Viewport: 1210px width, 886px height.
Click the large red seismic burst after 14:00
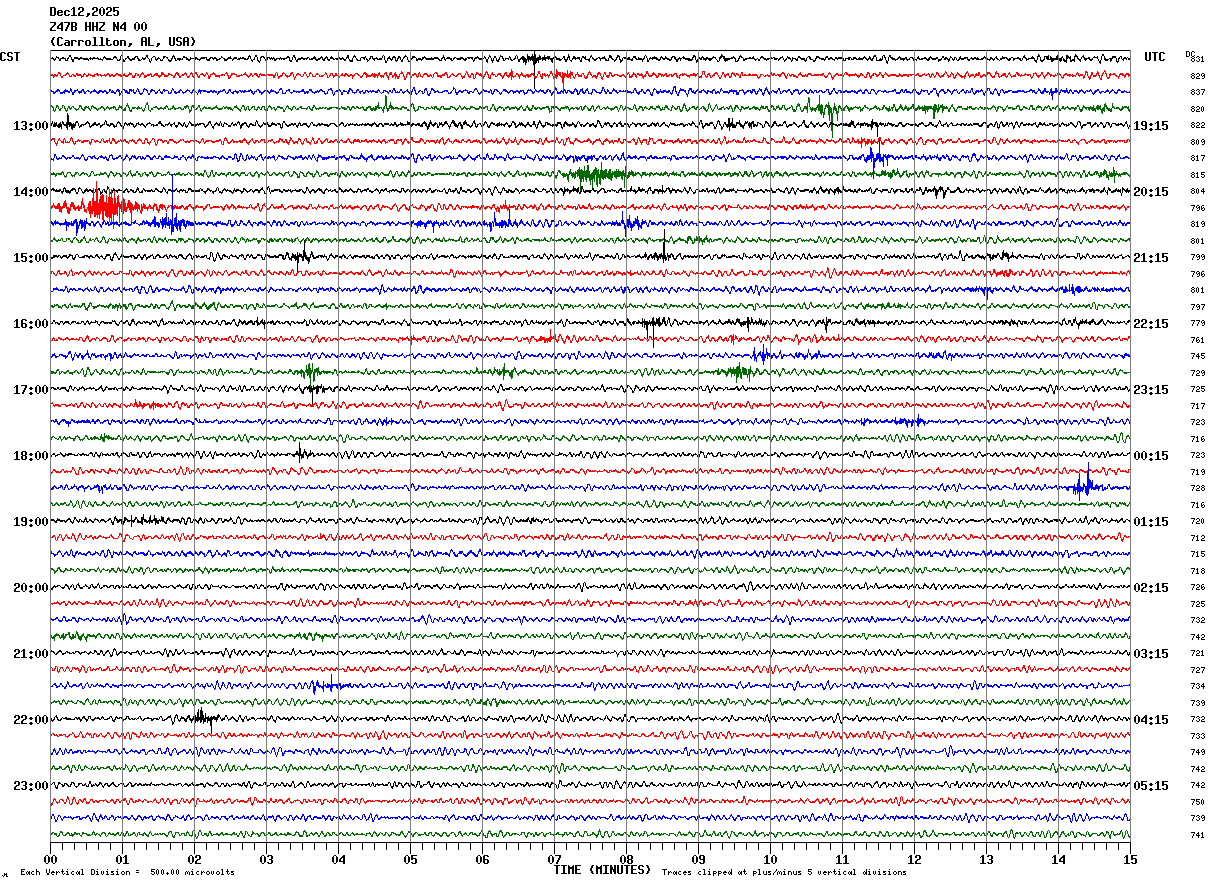[x=105, y=207]
